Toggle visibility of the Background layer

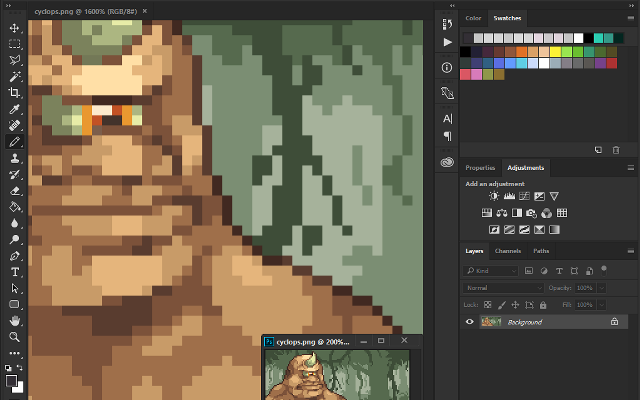(470, 322)
